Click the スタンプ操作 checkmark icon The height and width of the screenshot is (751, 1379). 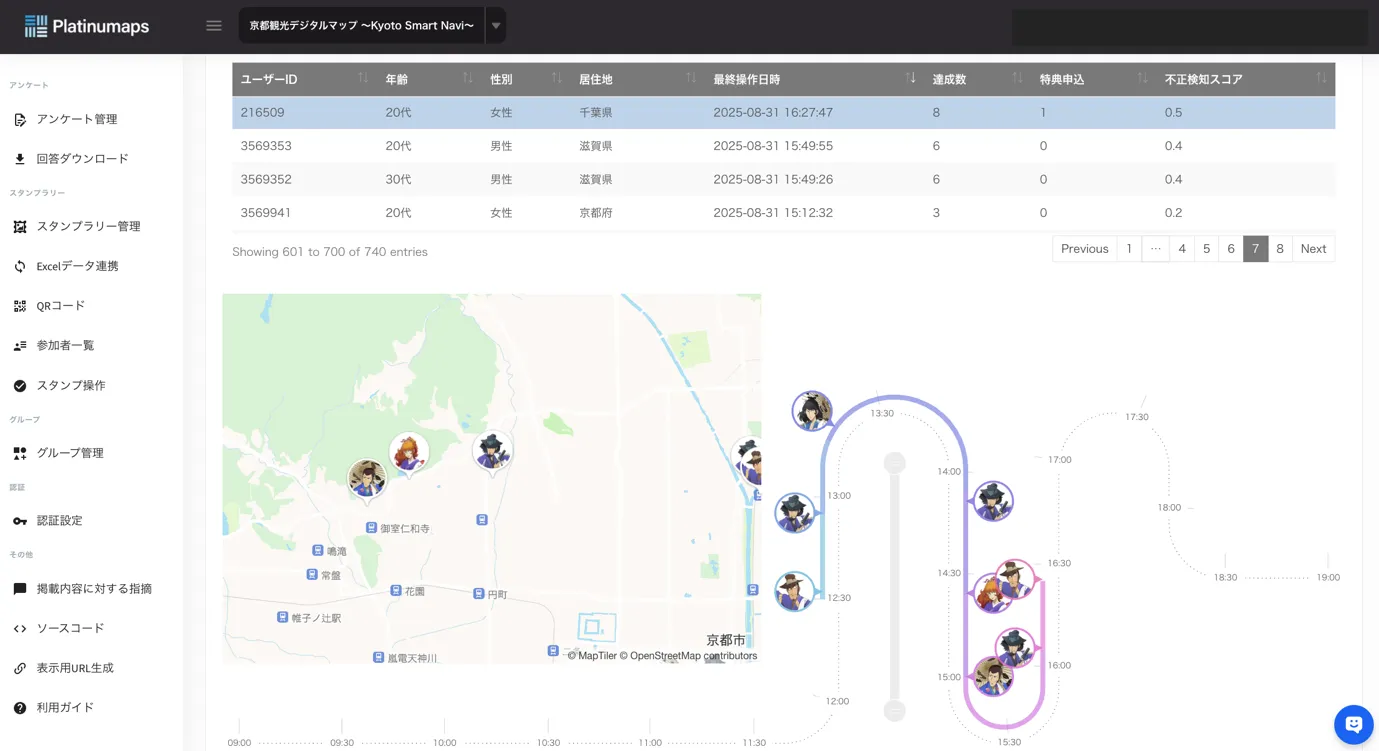coord(20,386)
